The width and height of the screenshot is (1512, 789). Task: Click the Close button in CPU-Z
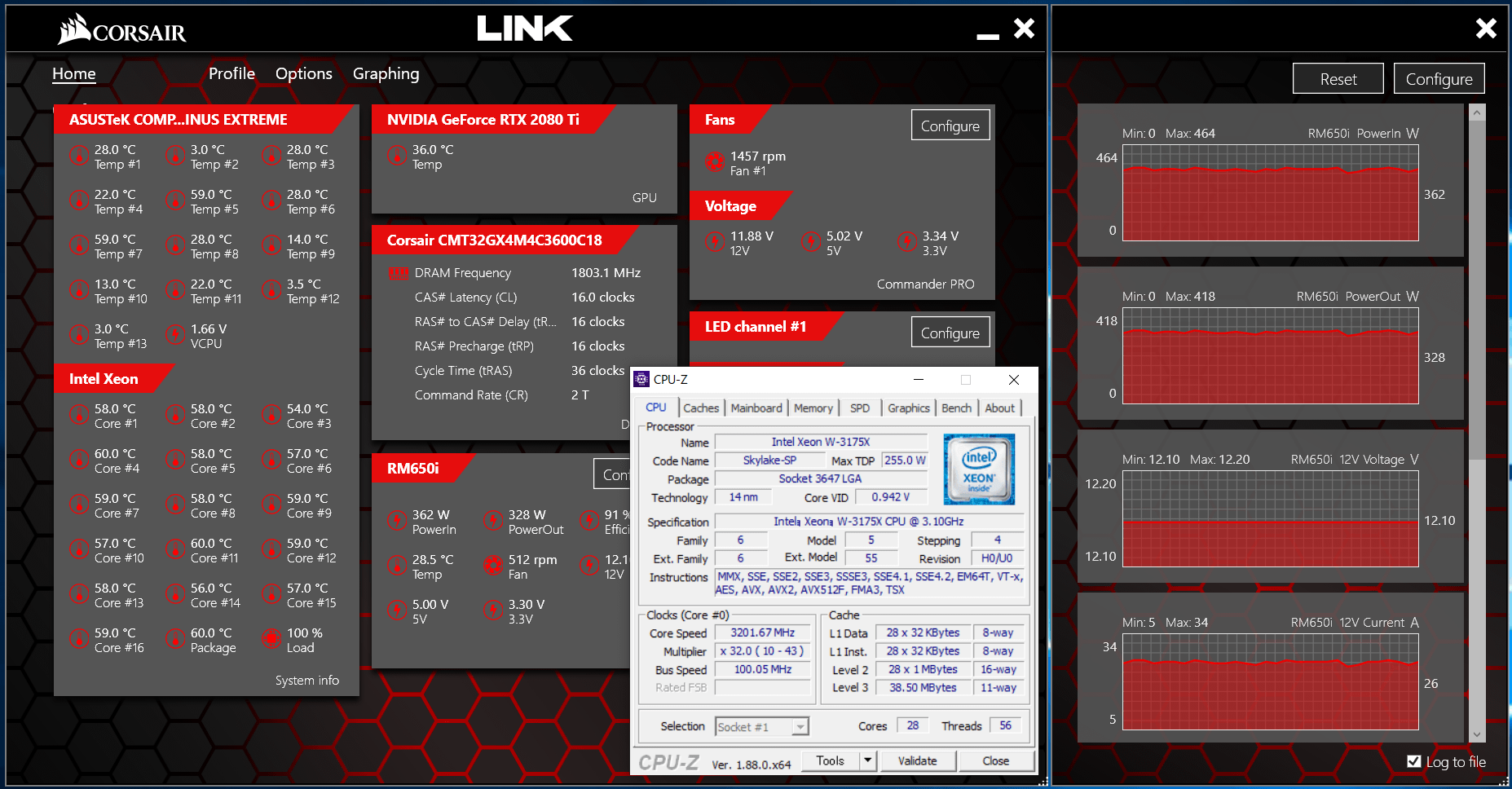coord(996,760)
